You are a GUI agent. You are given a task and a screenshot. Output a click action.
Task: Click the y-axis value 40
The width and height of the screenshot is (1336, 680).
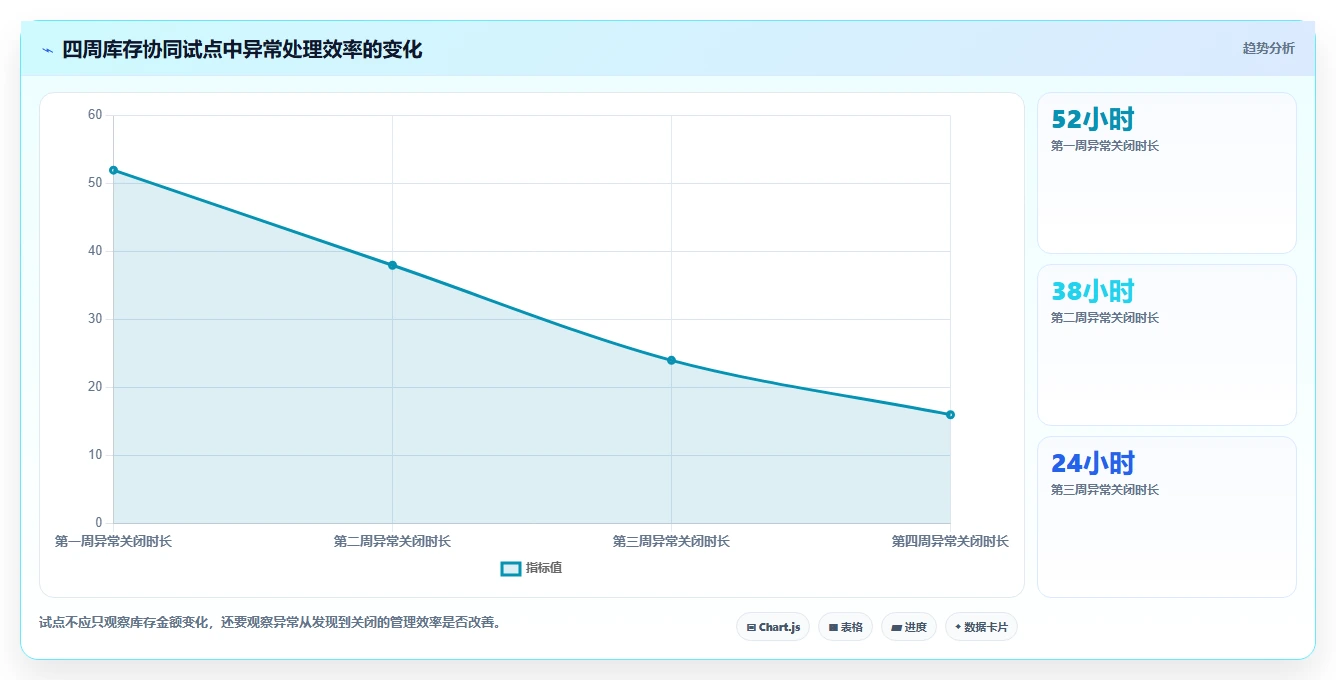[x=95, y=251]
